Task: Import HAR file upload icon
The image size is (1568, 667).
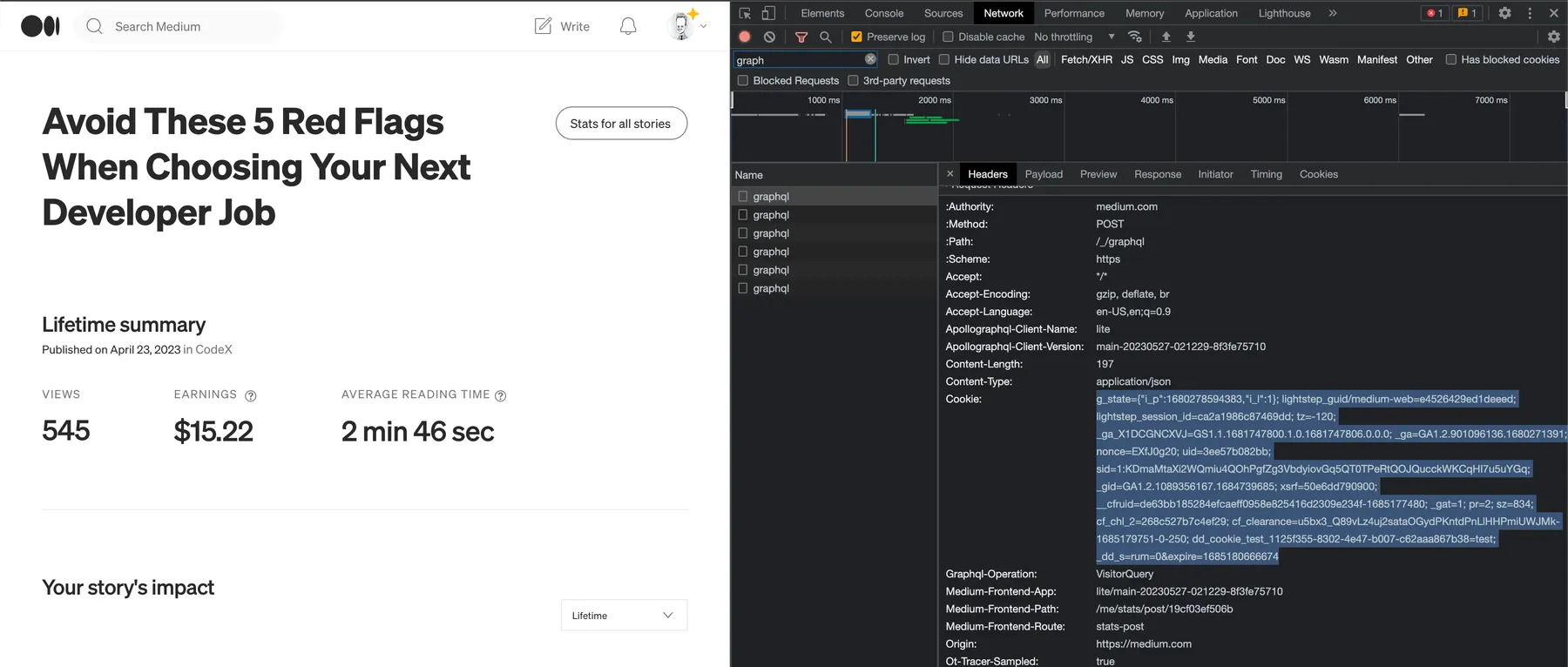Action: tap(1166, 37)
